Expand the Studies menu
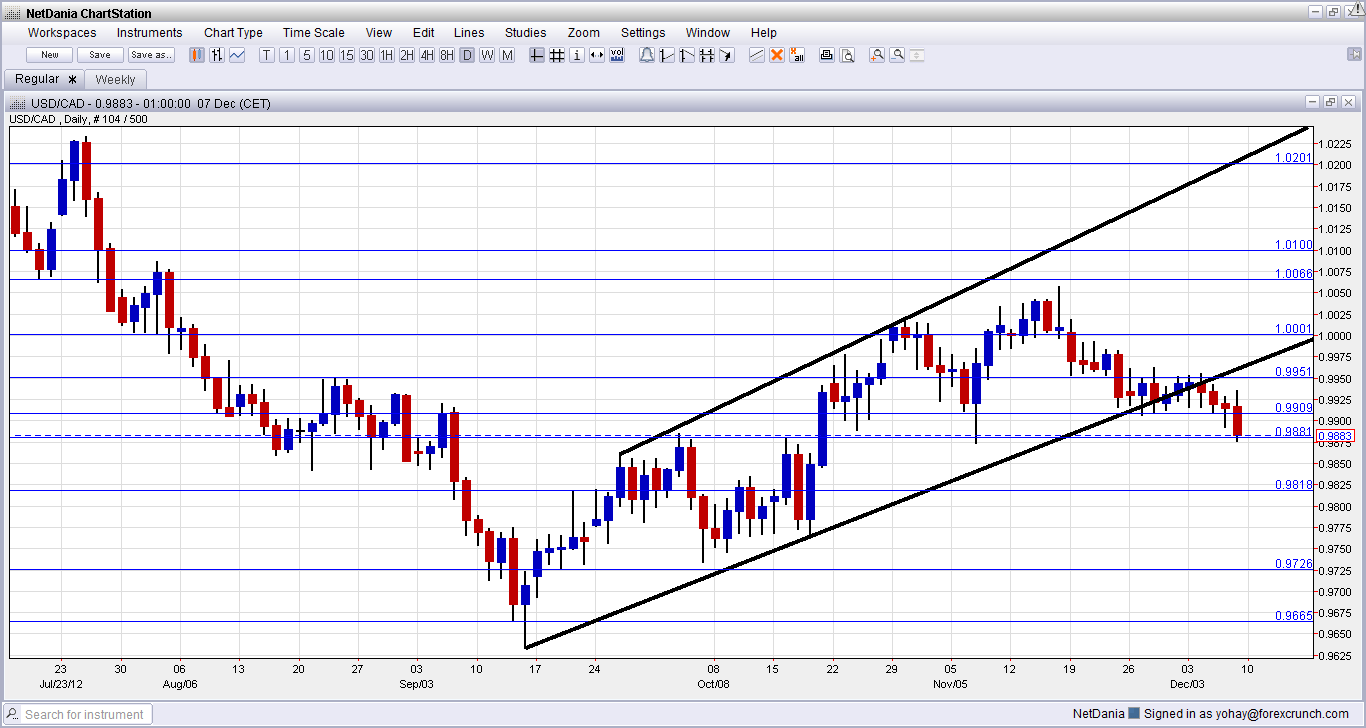Screen dimensions: 1366x728 point(525,33)
